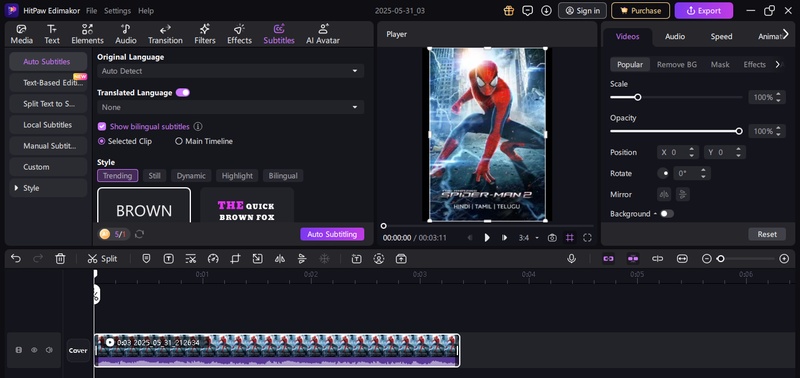
Task: Play the video preview
Action: click(487, 238)
